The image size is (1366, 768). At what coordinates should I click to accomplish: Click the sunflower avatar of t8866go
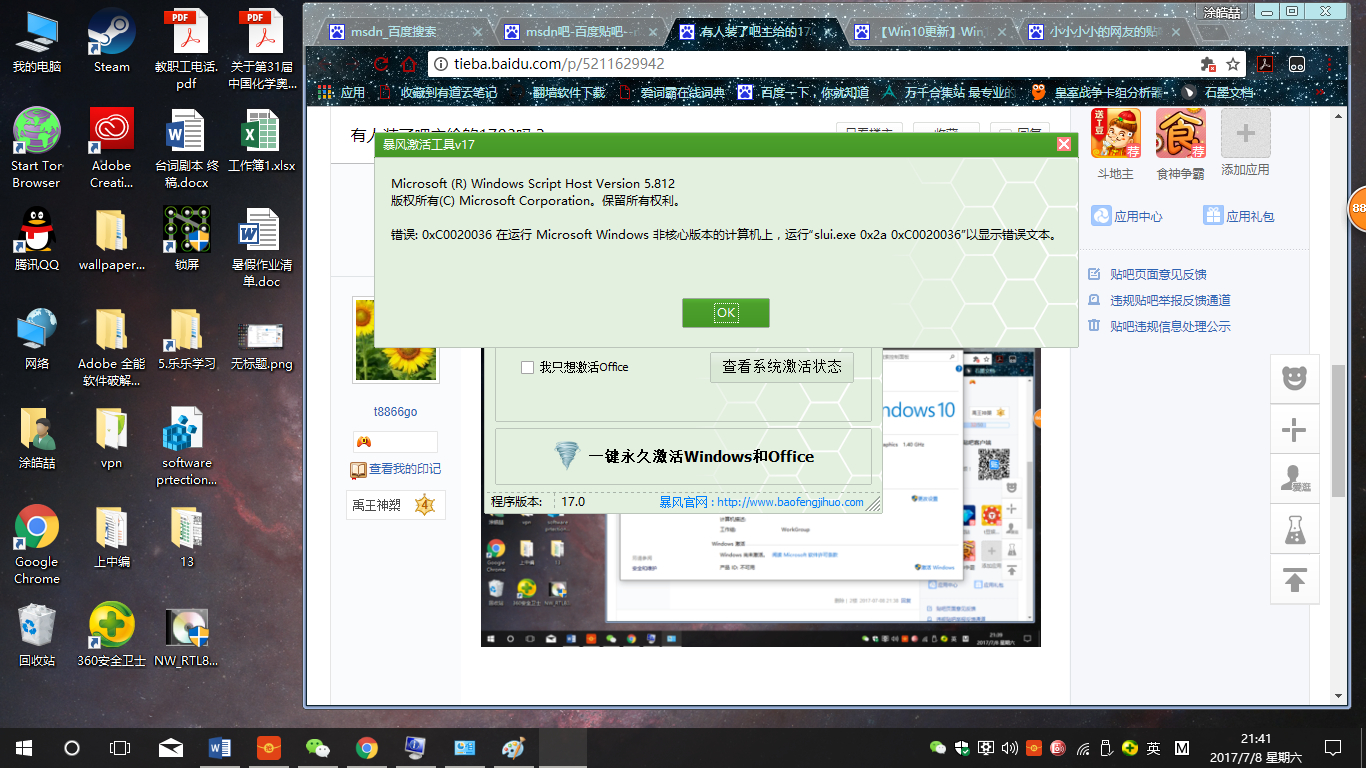(x=396, y=340)
